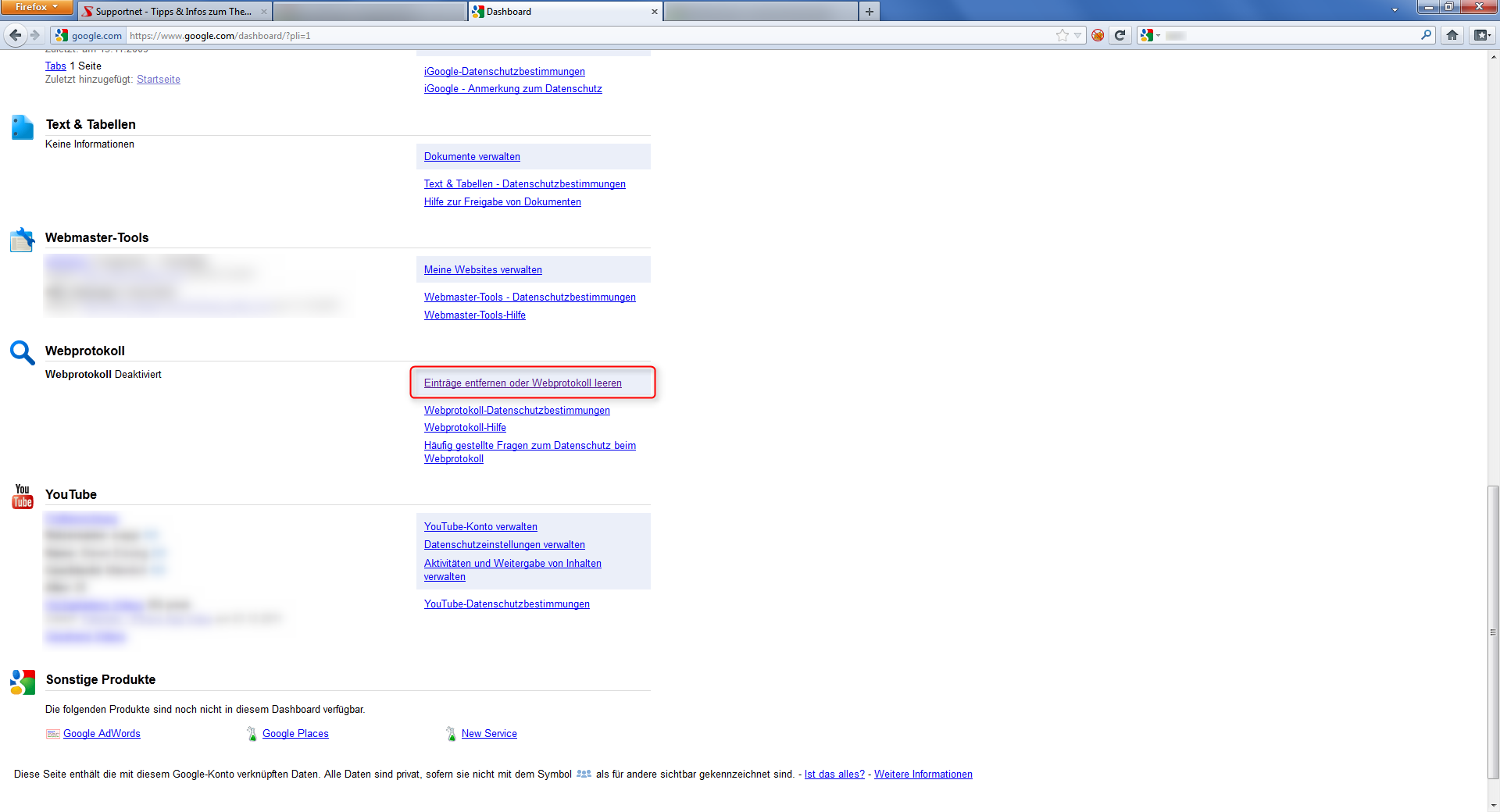Click the Weitere Informationen link
The width and height of the screenshot is (1500, 812).
pos(923,774)
